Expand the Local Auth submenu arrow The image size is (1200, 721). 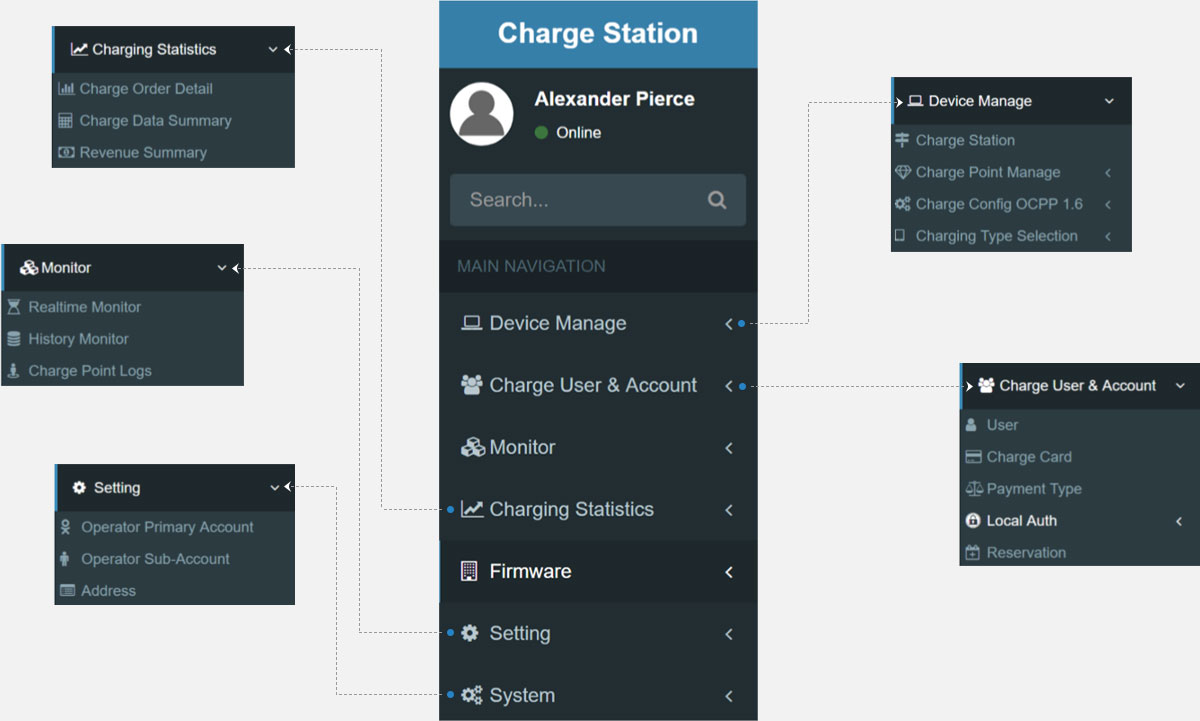pyautogui.click(x=1179, y=521)
